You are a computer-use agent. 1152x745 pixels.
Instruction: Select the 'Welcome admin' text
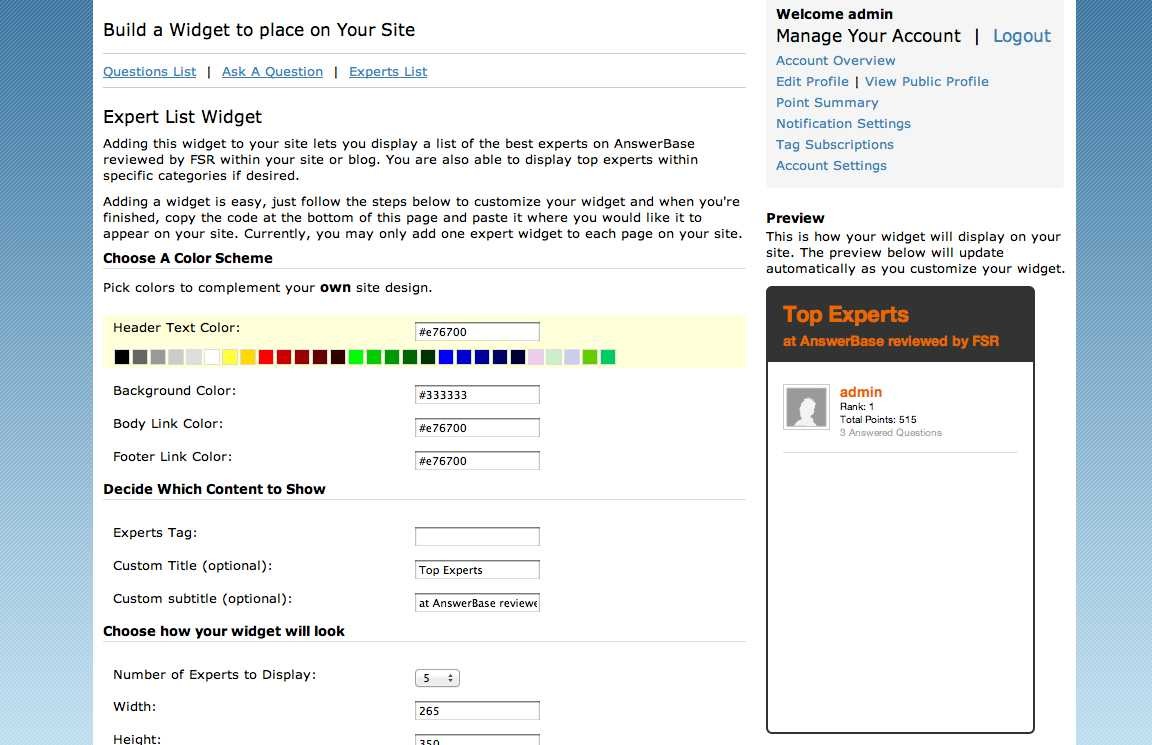835,14
